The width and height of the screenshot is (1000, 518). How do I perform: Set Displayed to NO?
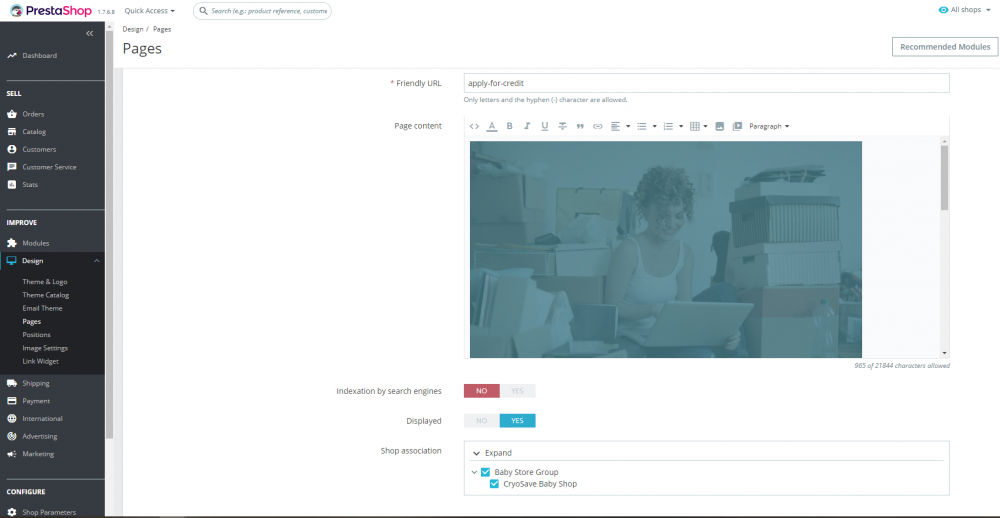(482, 421)
